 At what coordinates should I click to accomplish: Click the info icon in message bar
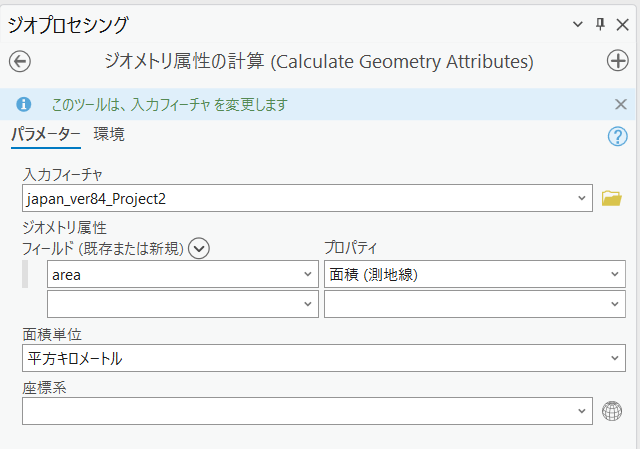[x=24, y=104]
